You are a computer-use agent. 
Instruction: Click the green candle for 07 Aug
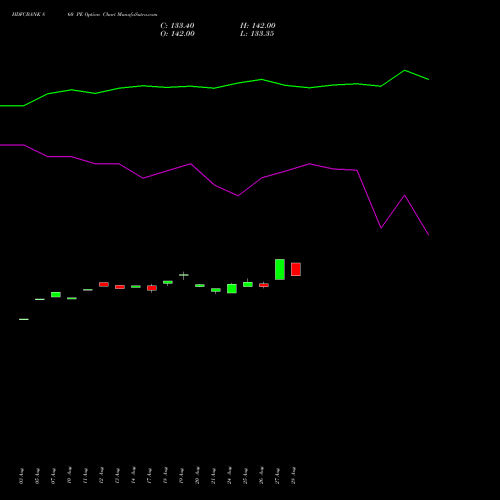point(56,295)
